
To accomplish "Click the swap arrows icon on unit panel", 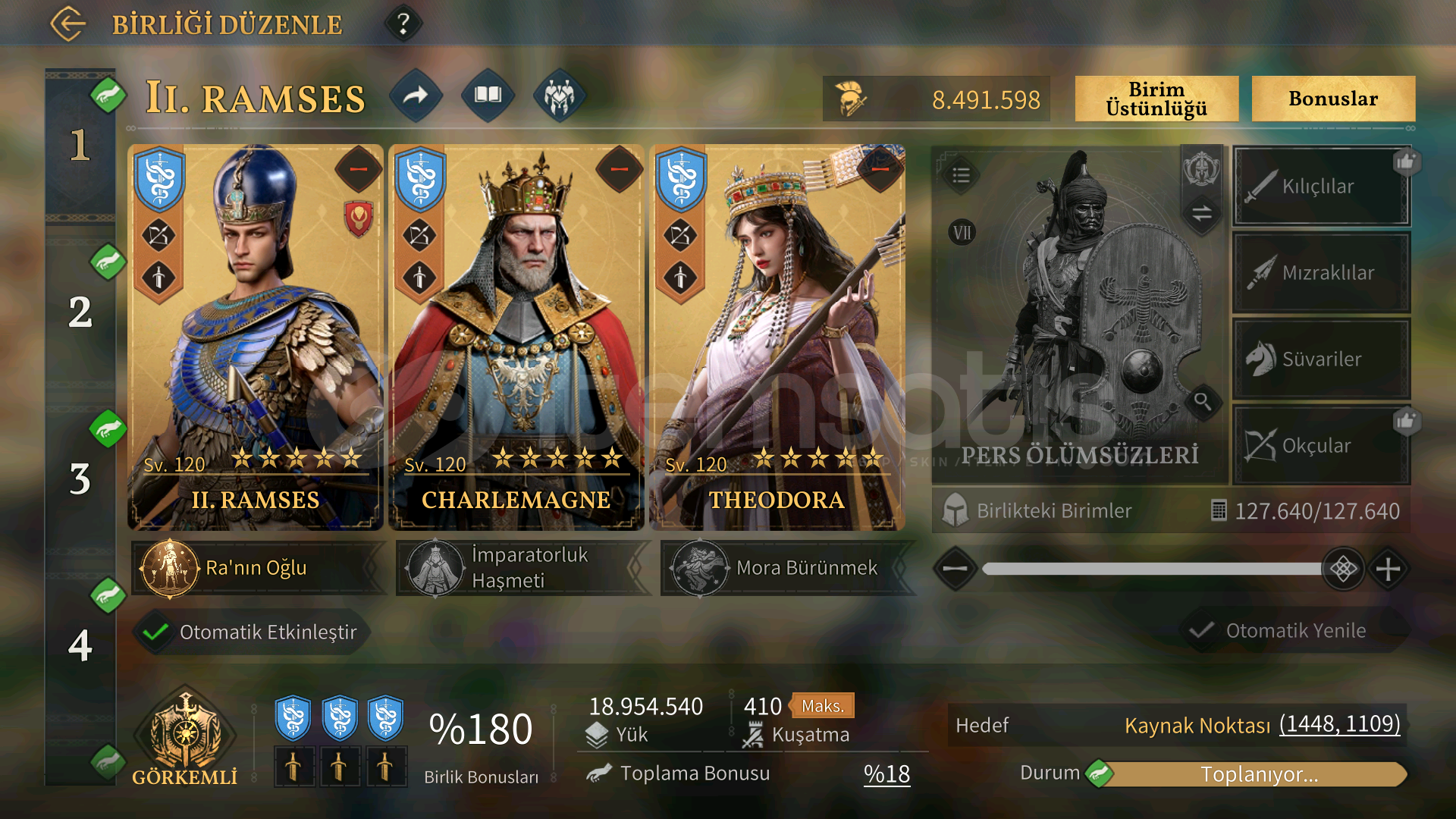I will point(1202,213).
